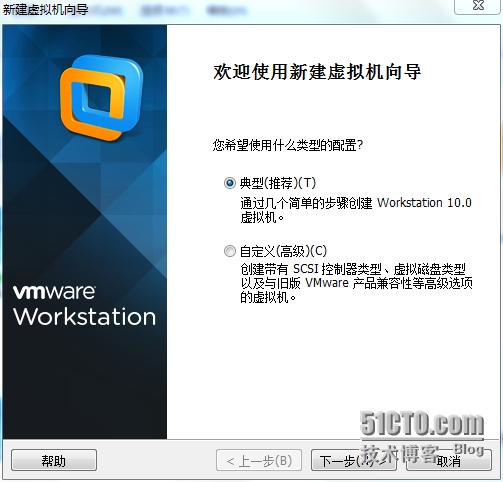This screenshot has height=482, width=503.
Task: Go back with the 上一步(B) button
Action: pos(259,460)
